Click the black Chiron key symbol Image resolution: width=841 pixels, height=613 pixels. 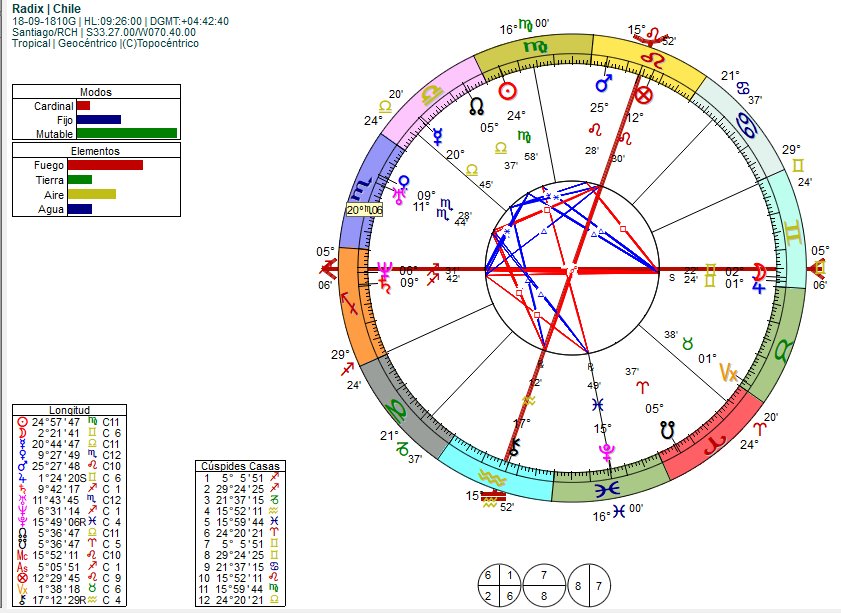pyautogui.click(x=514, y=447)
